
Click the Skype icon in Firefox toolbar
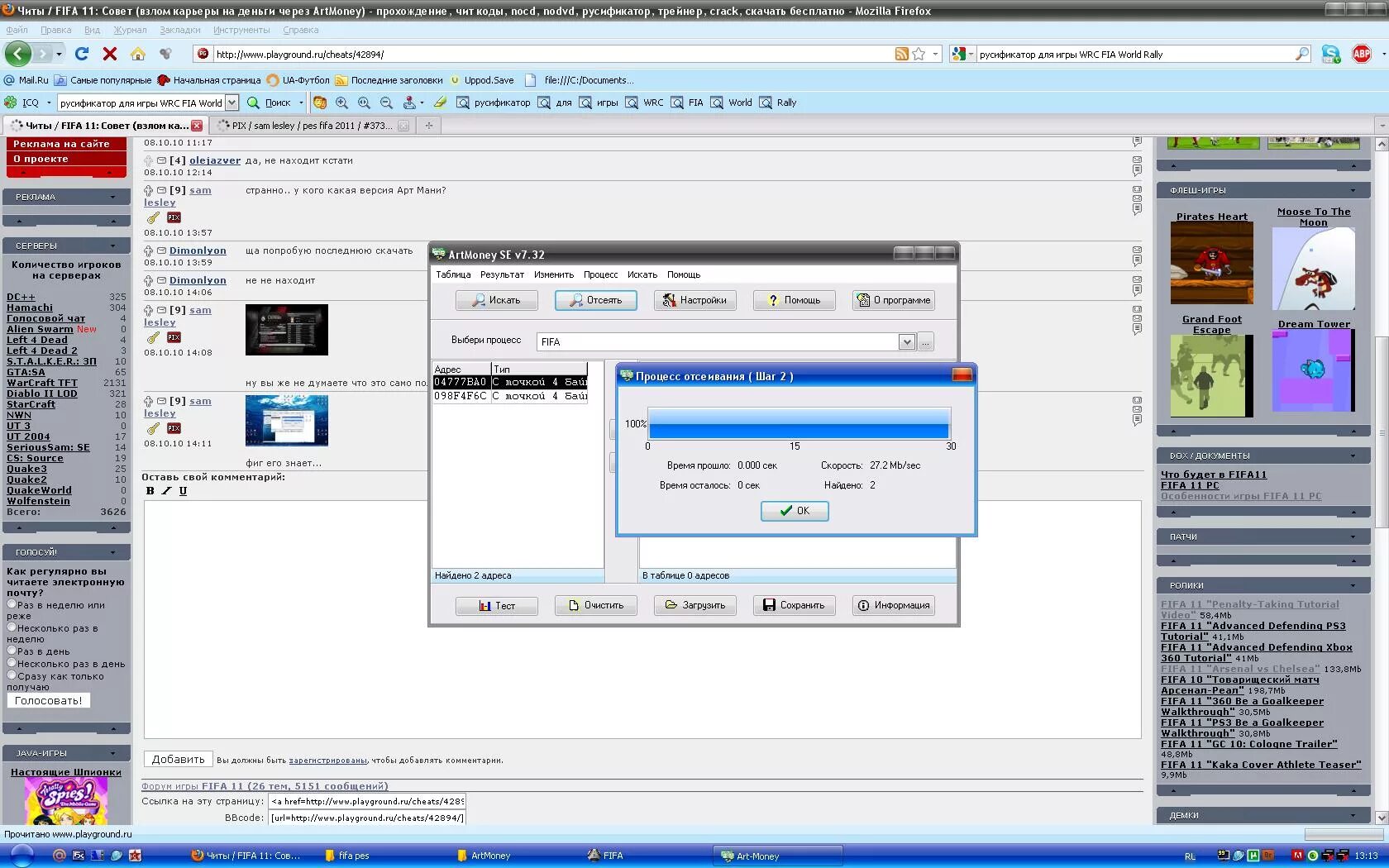(x=1330, y=54)
